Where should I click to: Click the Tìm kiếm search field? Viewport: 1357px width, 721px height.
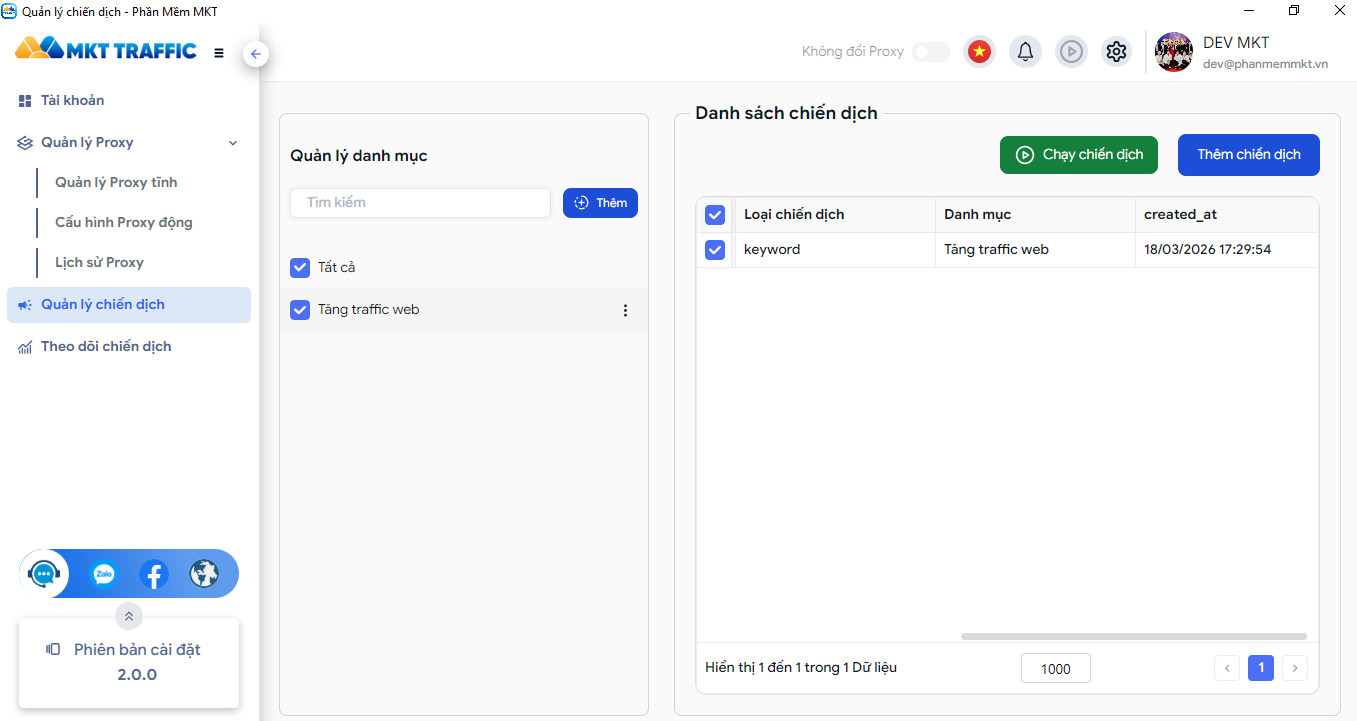tap(420, 203)
